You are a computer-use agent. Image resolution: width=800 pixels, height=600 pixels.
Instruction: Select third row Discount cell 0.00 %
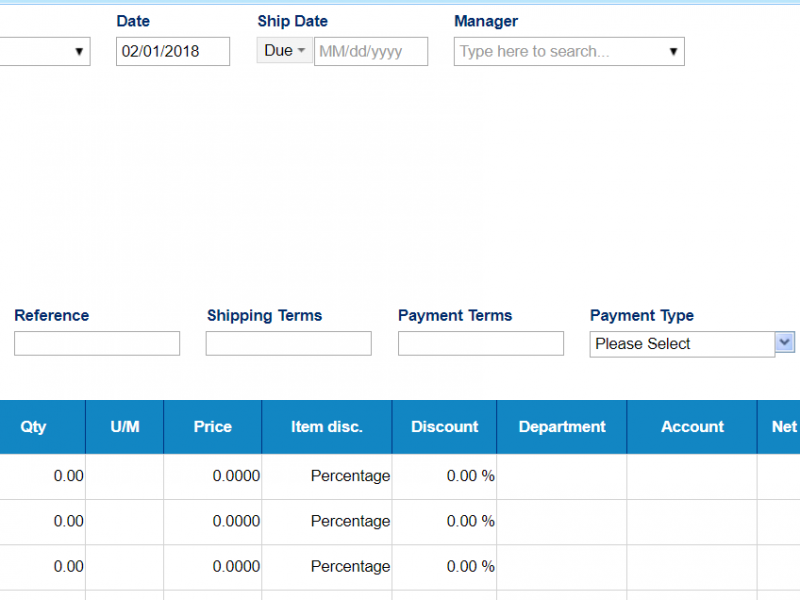pos(444,567)
